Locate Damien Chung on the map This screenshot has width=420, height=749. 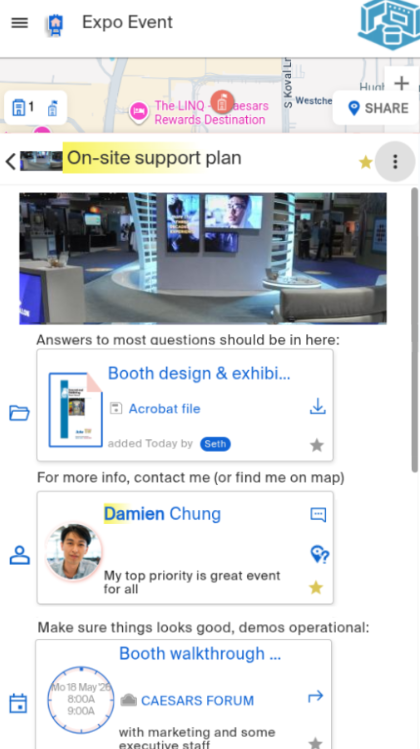319,556
